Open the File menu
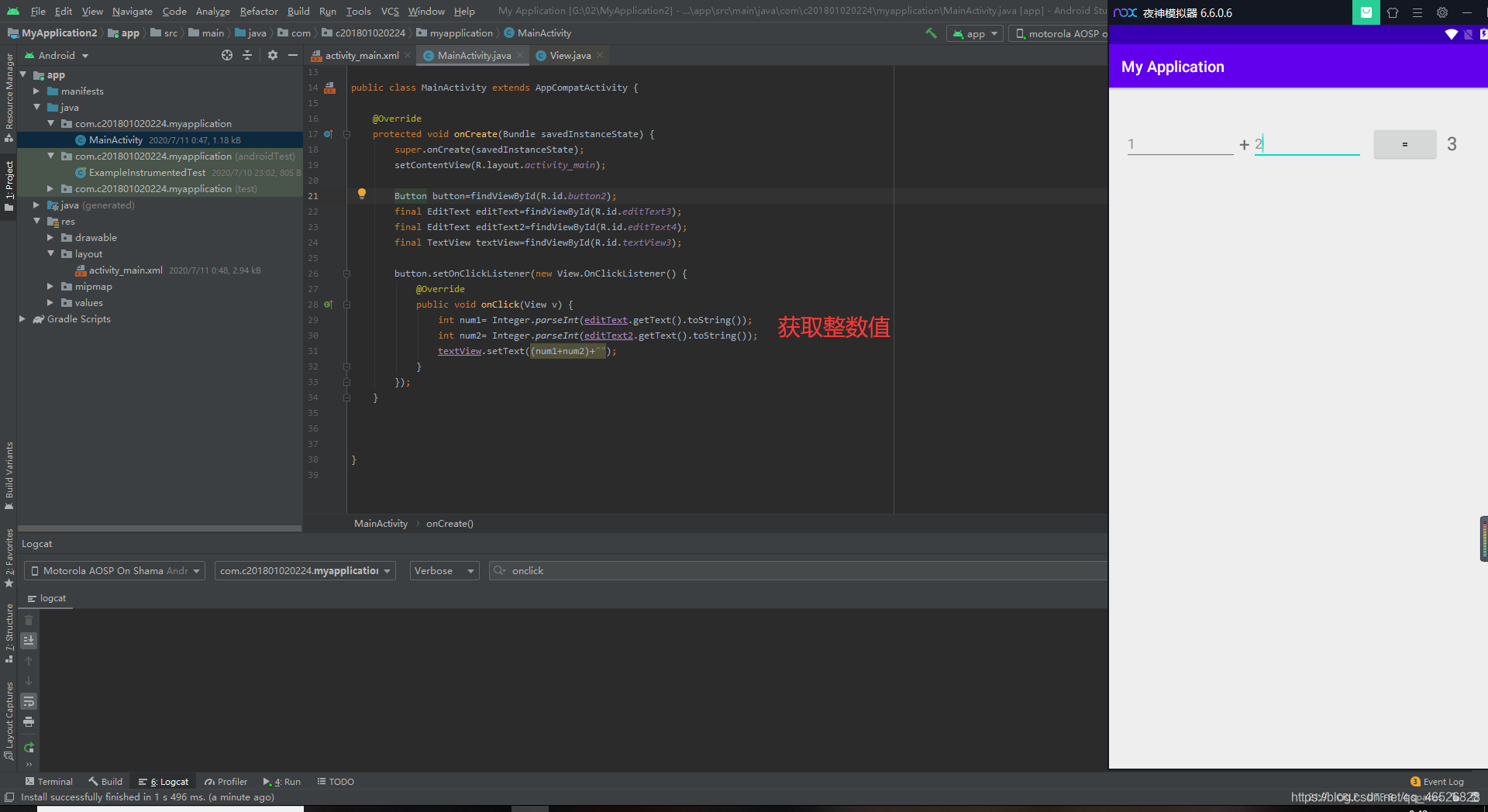Image resolution: width=1488 pixels, height=812 pixels. click(38, 11)
